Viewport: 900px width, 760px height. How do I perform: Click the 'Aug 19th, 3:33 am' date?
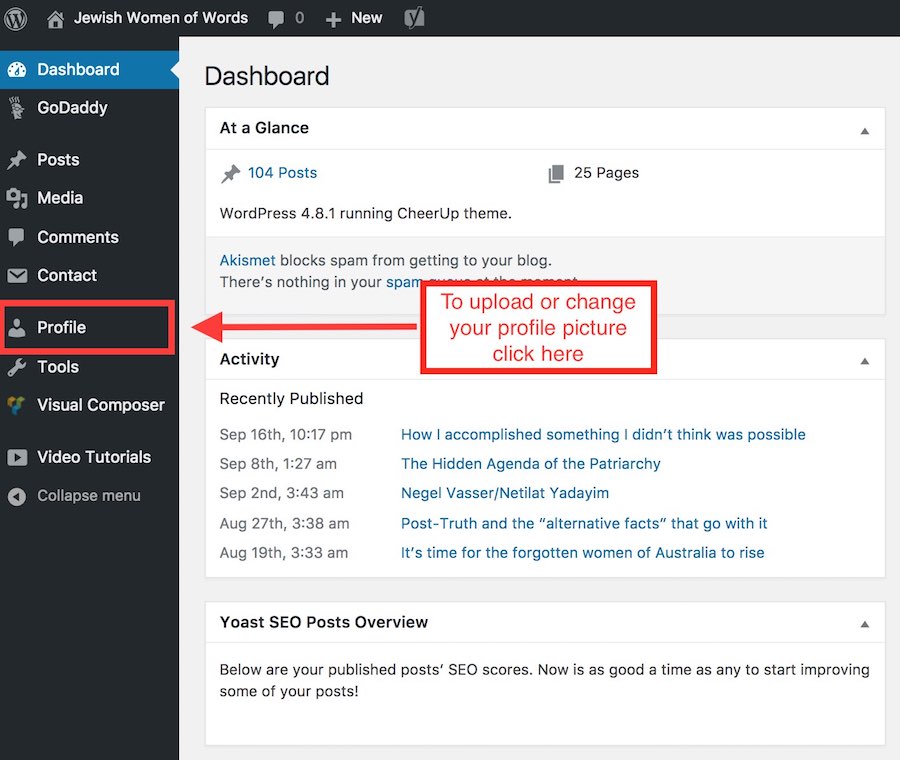[284, 553]
